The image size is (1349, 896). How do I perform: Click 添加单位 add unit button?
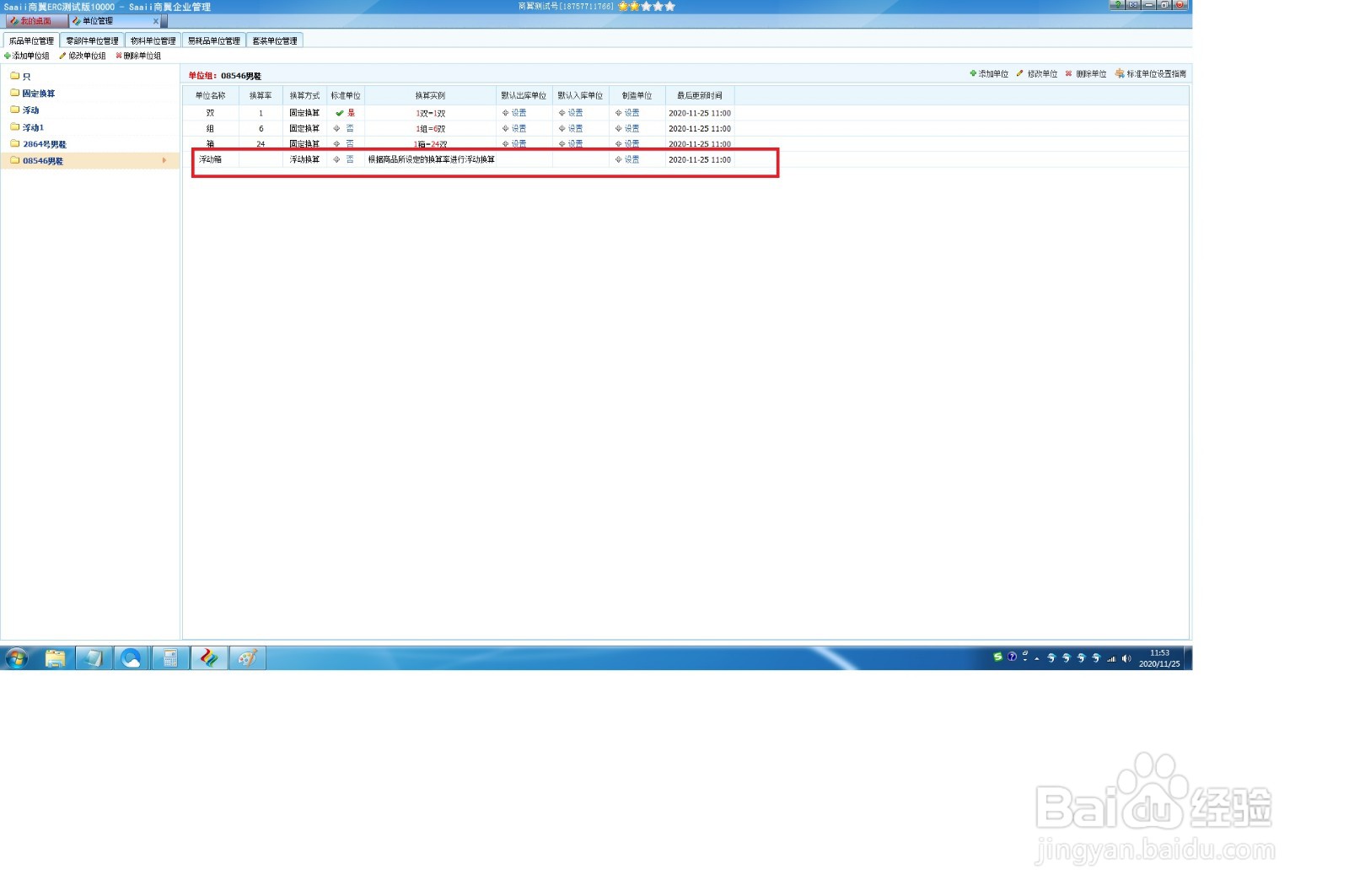pyautogui.click(x=989, y=74)
